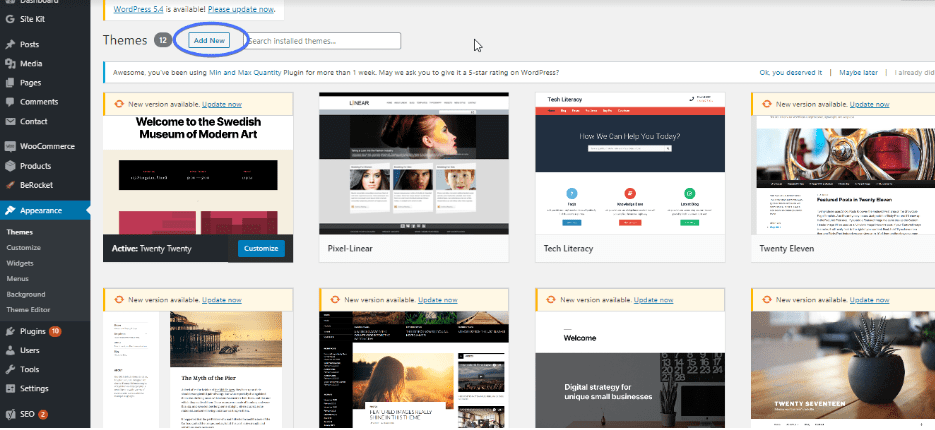The height and width of the screenshot is (430, 935).
Task: Open the WooCommerce menu label
Action: coord(47,147)
